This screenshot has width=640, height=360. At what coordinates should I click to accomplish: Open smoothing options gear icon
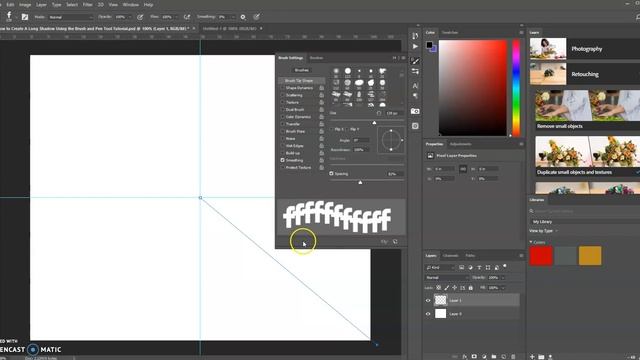coord(243,17)
